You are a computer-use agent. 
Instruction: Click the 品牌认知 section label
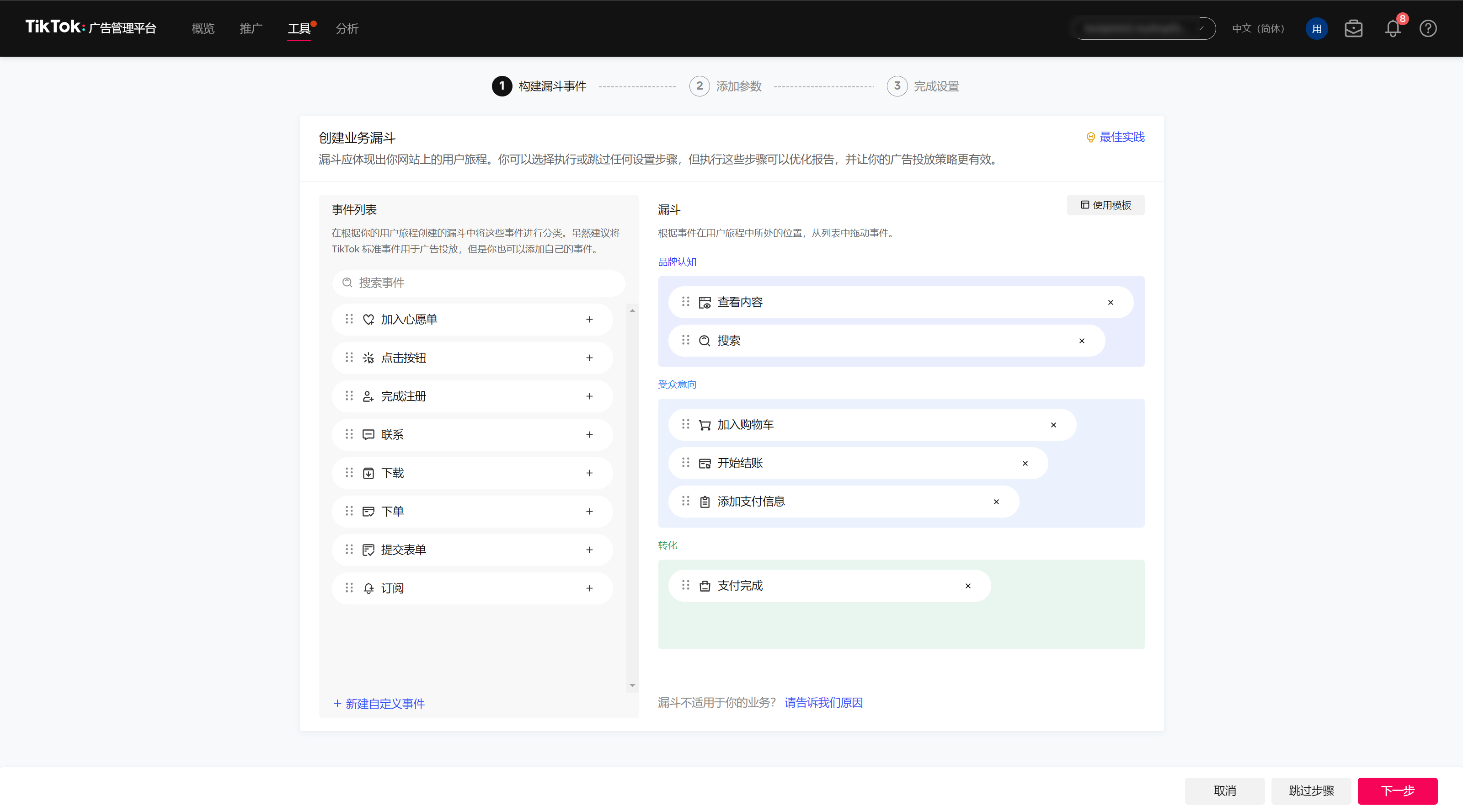pos(677,262)
